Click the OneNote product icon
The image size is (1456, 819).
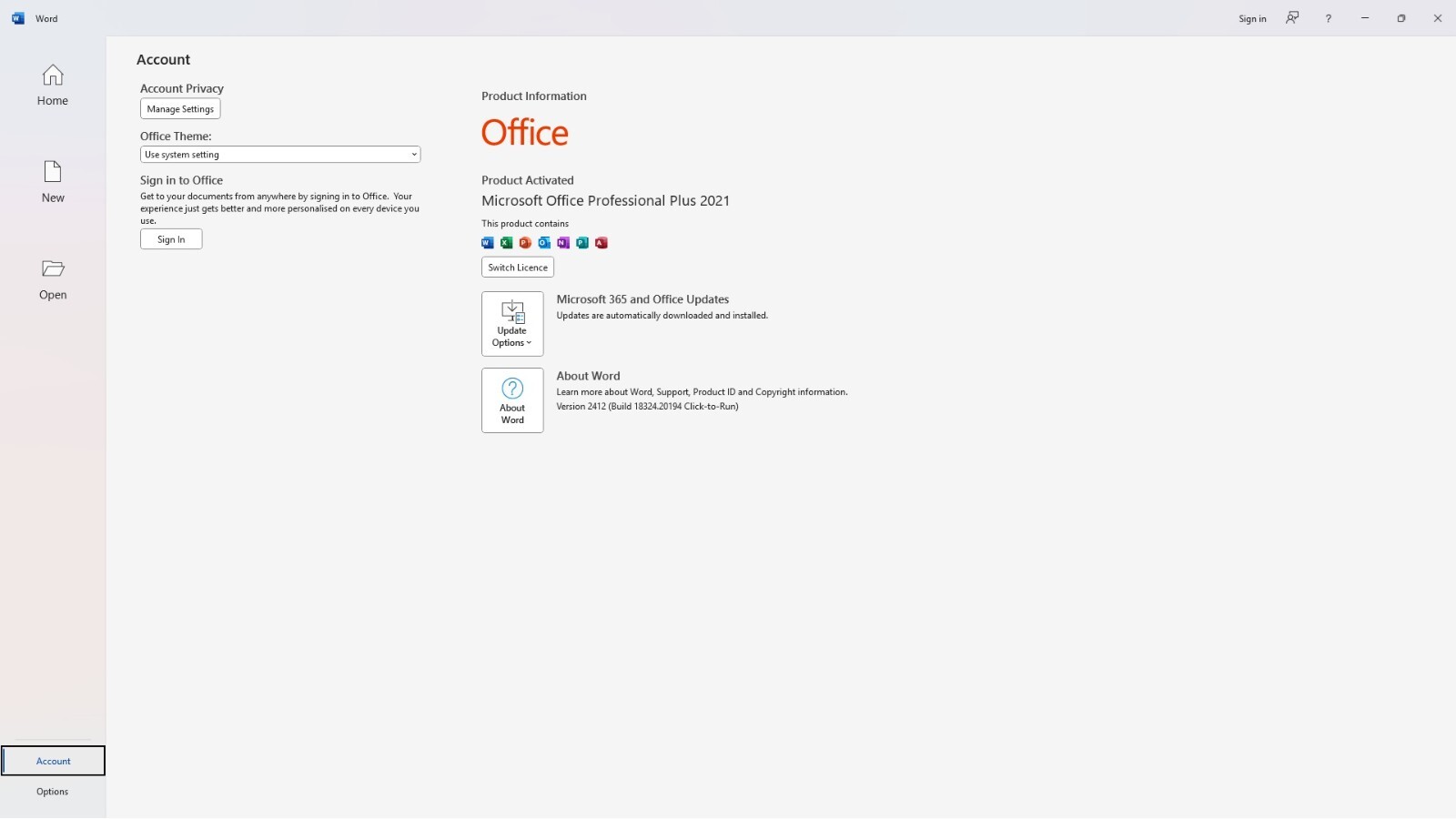tap(563, 242)
